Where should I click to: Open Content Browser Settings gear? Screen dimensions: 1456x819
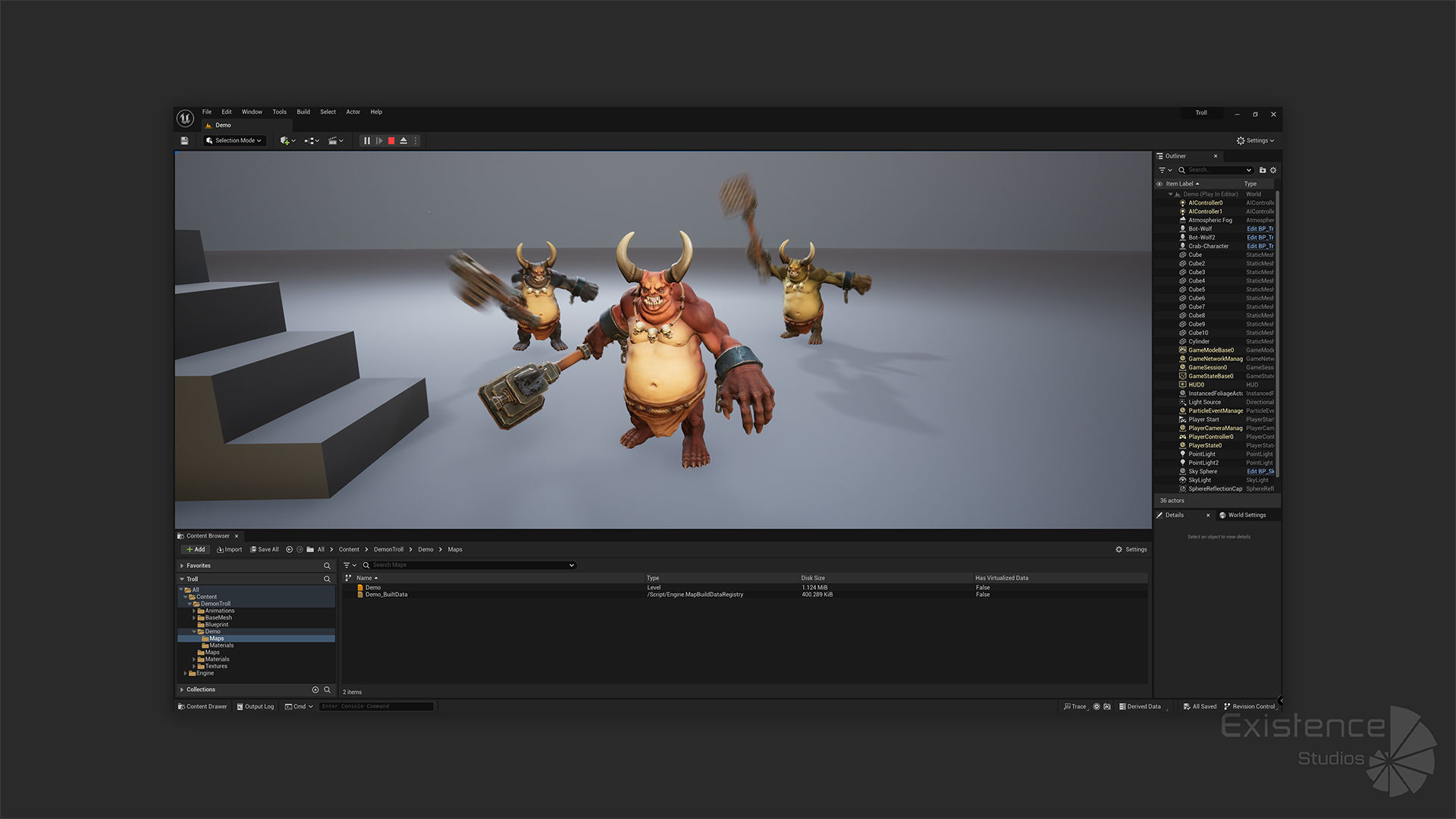[x=1131, y=550]
